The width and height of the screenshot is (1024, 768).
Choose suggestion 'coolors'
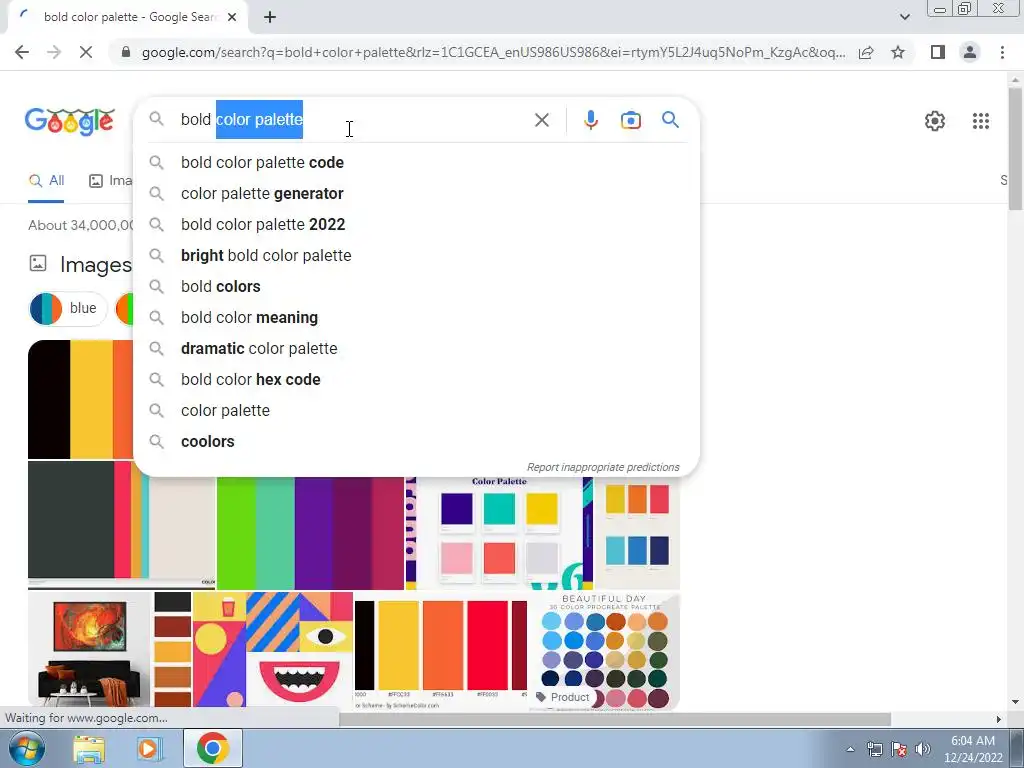point(417,441)
